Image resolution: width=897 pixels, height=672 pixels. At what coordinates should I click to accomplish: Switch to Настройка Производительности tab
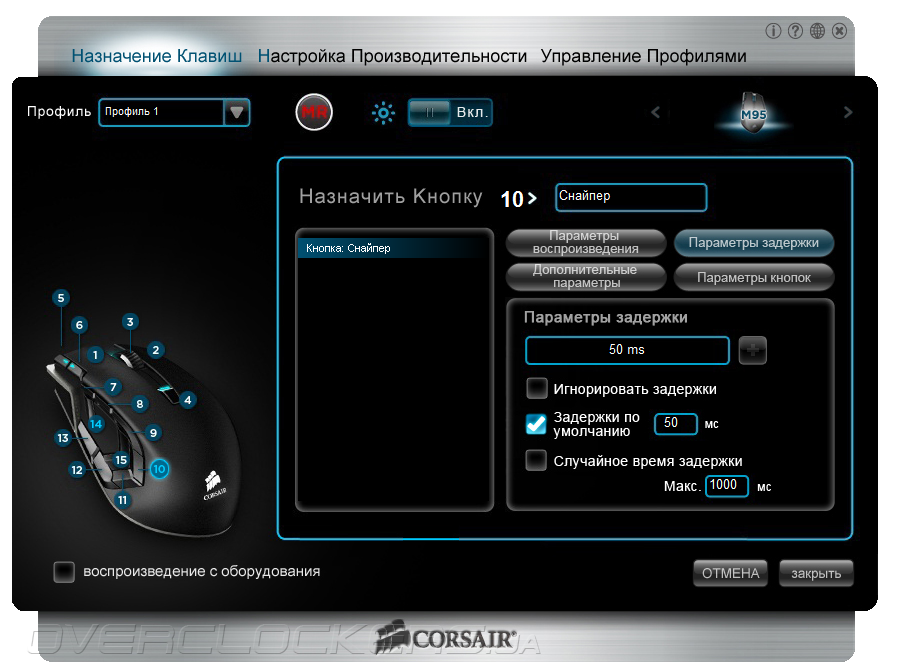(x=392, y=55)
